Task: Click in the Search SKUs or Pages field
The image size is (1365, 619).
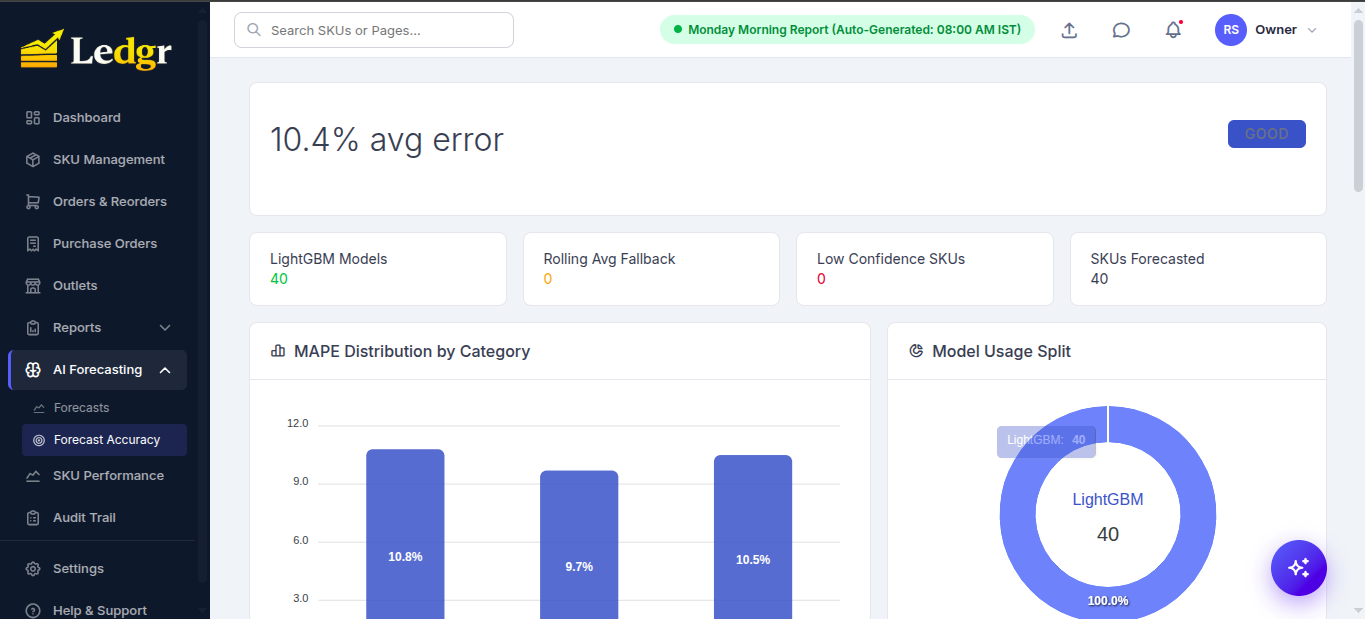Action: (374, 30)
